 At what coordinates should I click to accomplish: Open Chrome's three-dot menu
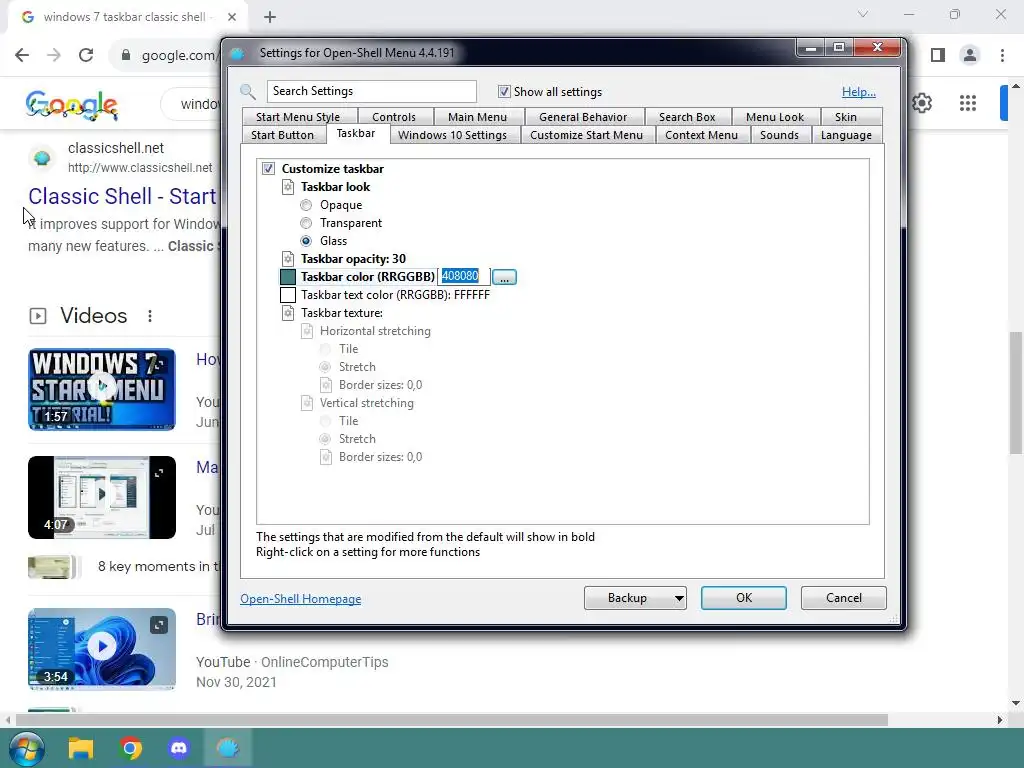point(1002,56)
